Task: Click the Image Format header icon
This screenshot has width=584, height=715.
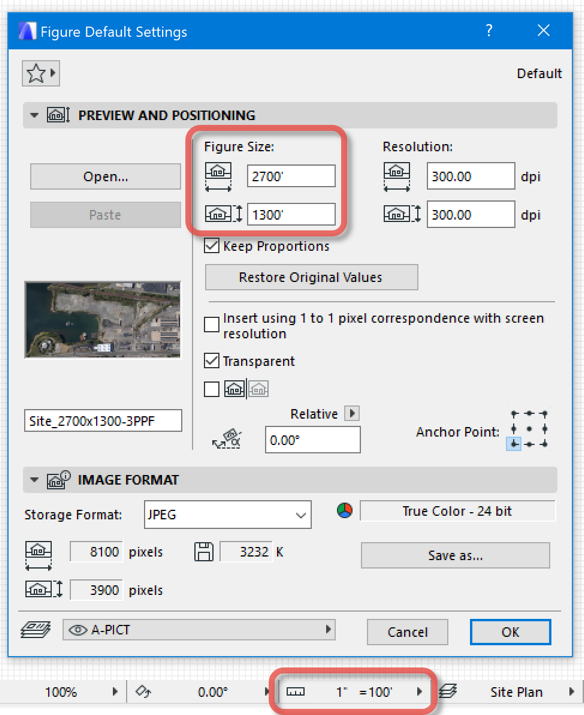Action: 58,480
